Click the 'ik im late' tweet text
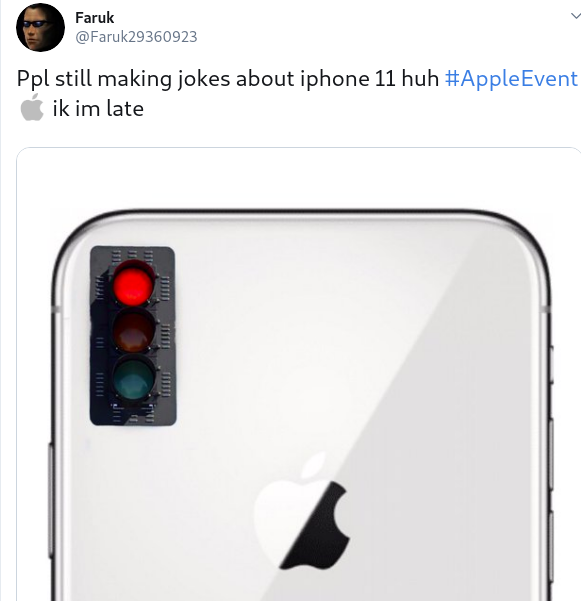 point(98,109)
